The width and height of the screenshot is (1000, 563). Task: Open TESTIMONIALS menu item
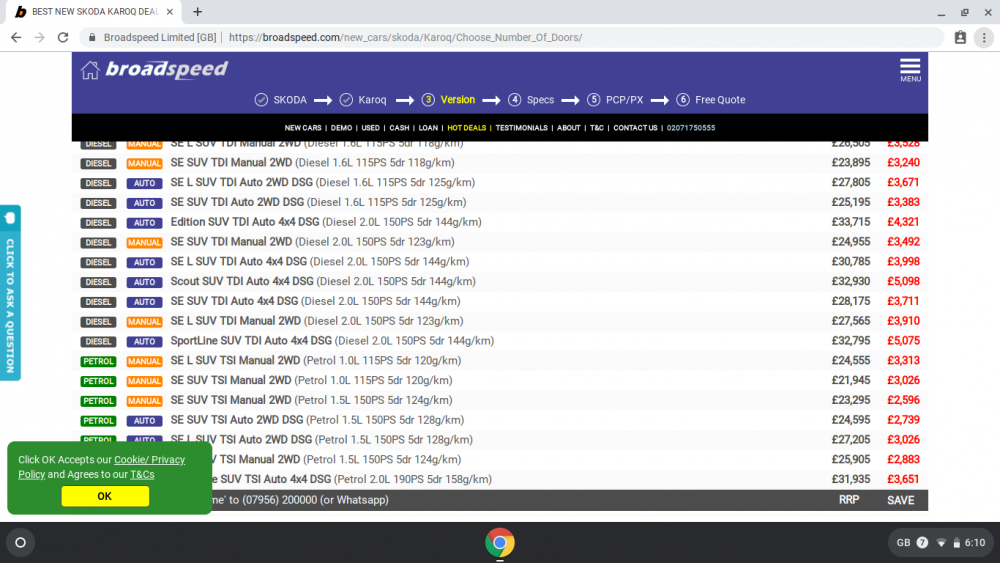521,128
